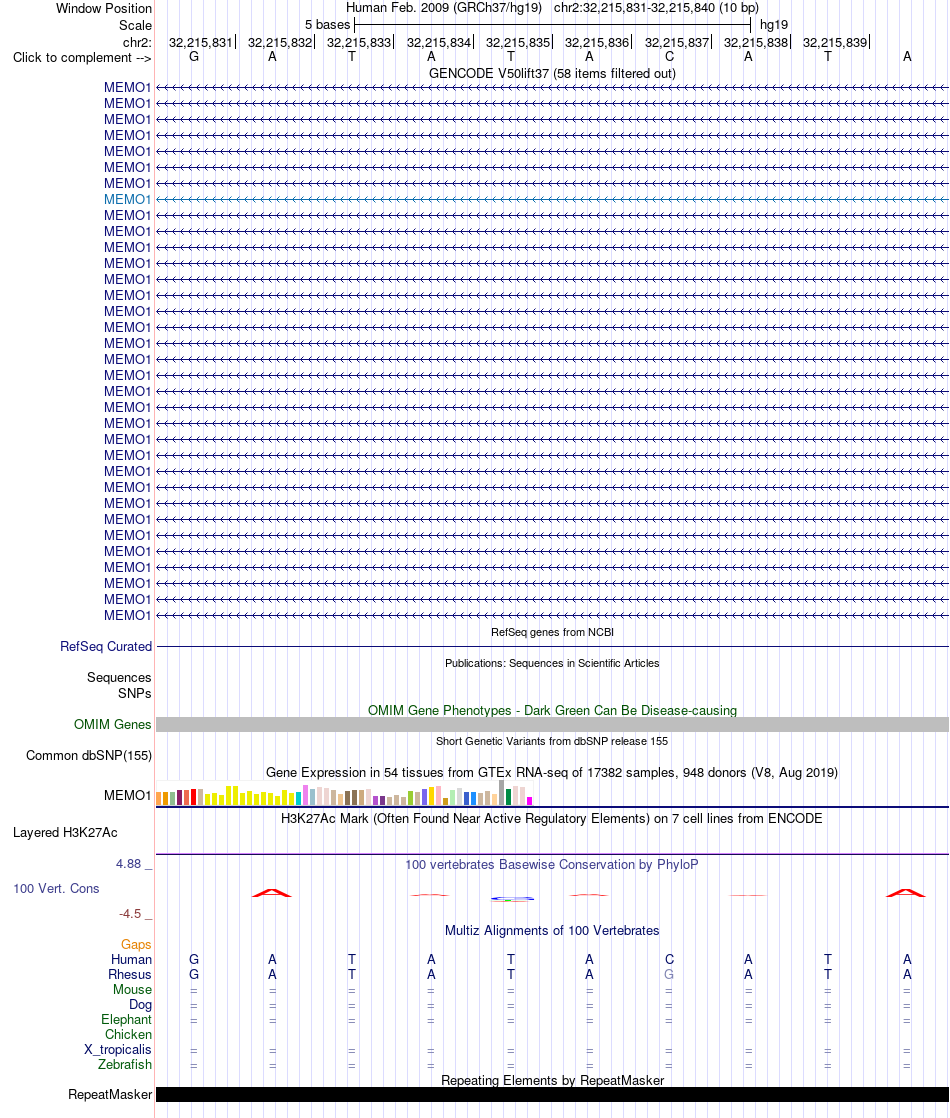Click the PhyloP lower value -4.5

click(x=130, y=914)
